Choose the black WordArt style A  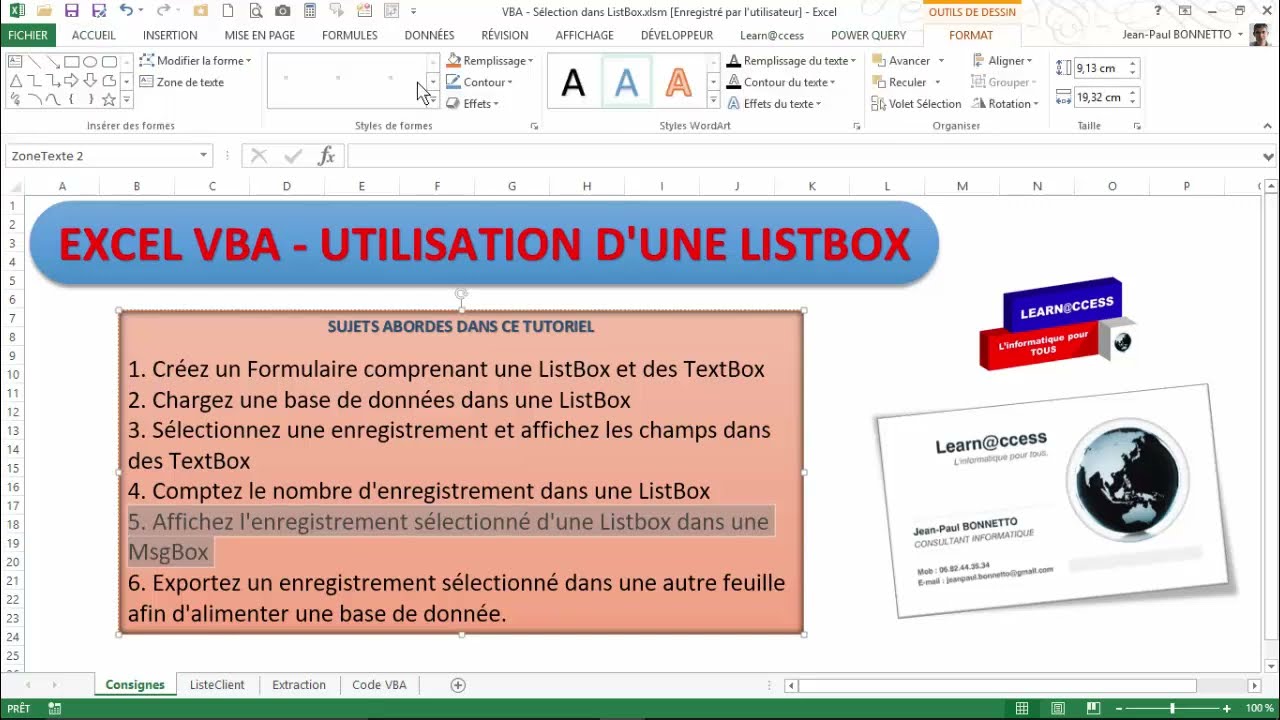point(573,82)
